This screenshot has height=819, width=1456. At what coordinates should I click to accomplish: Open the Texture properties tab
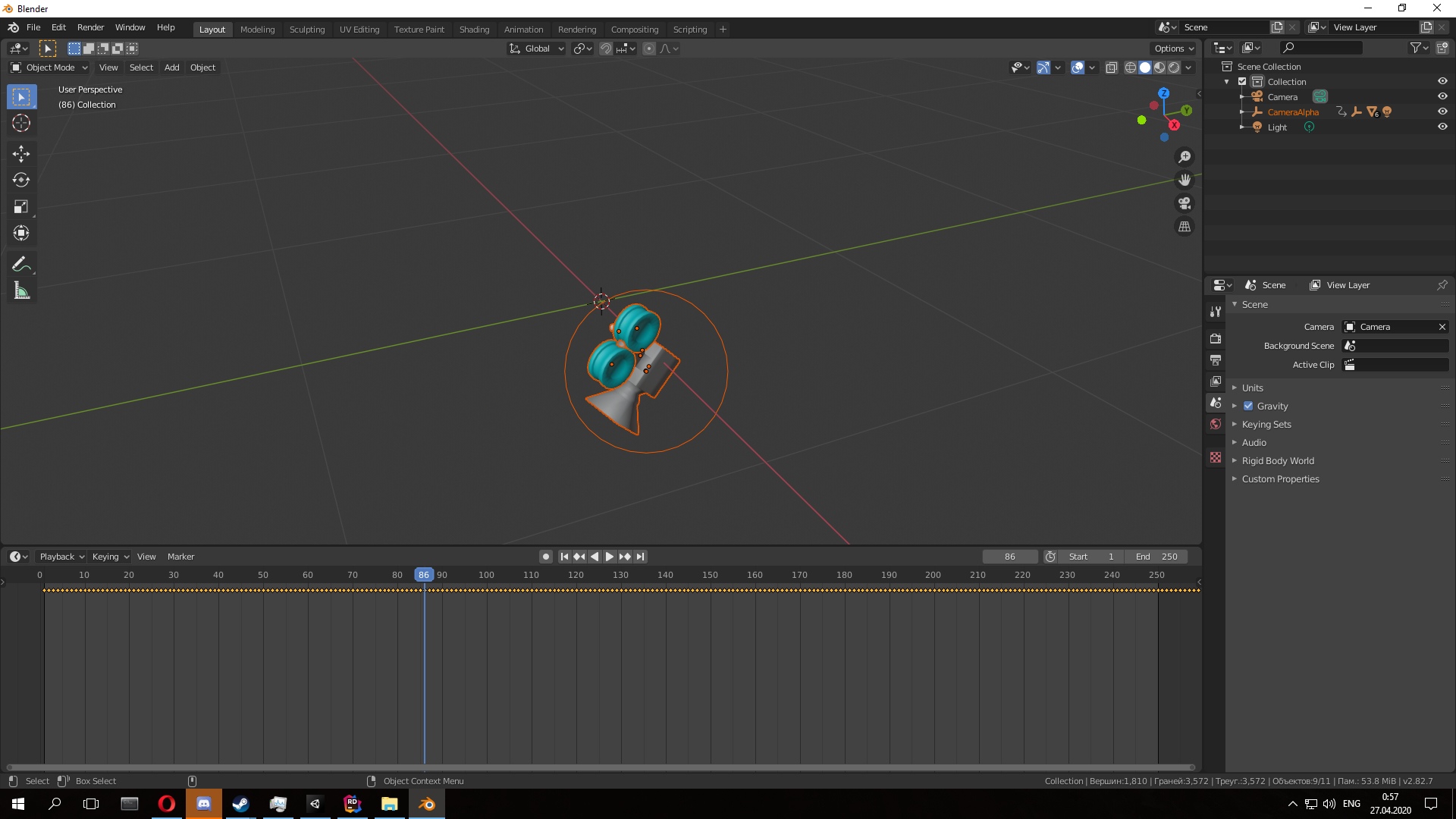click(1216, 457)
